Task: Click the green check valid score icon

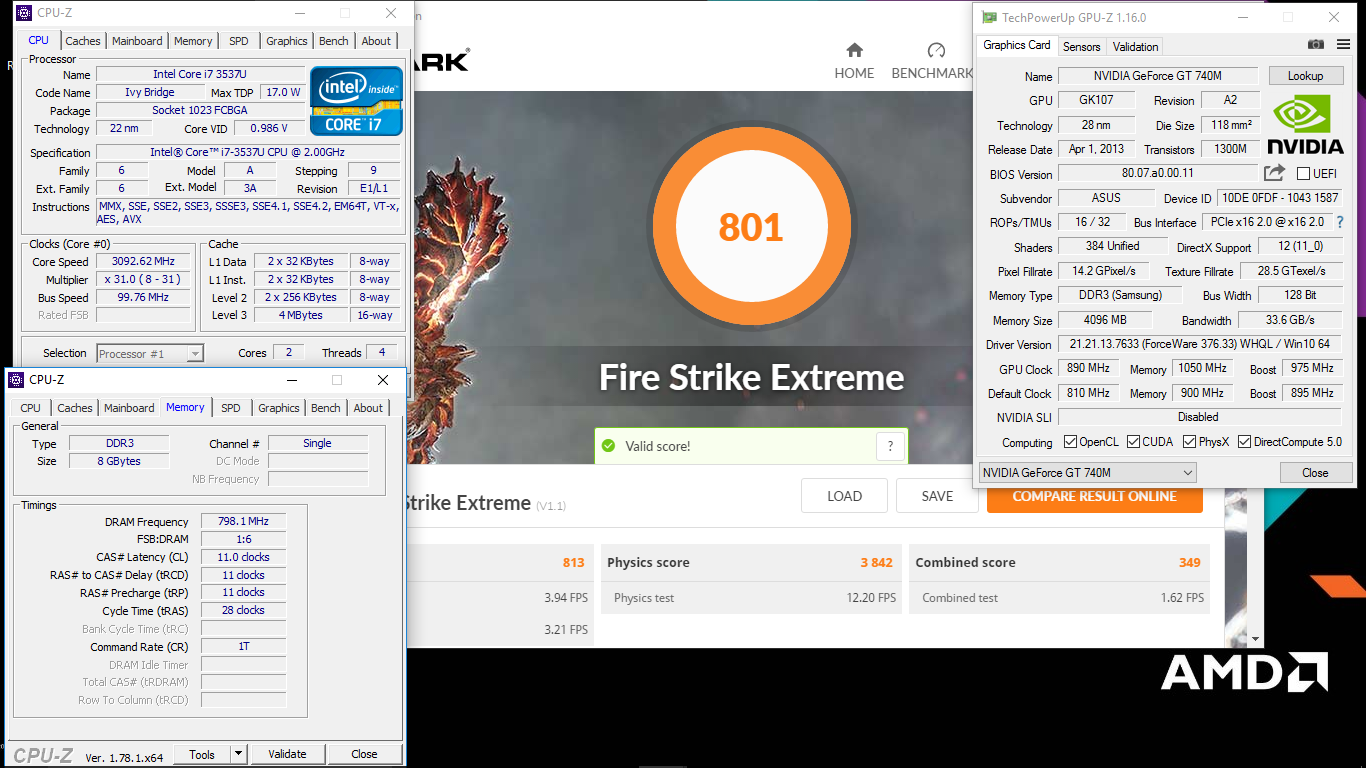Action: coord(608,446)
